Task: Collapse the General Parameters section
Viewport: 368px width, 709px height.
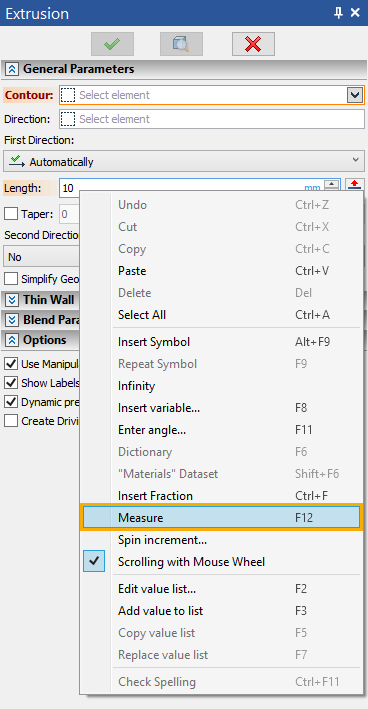Action: (12, 69)
